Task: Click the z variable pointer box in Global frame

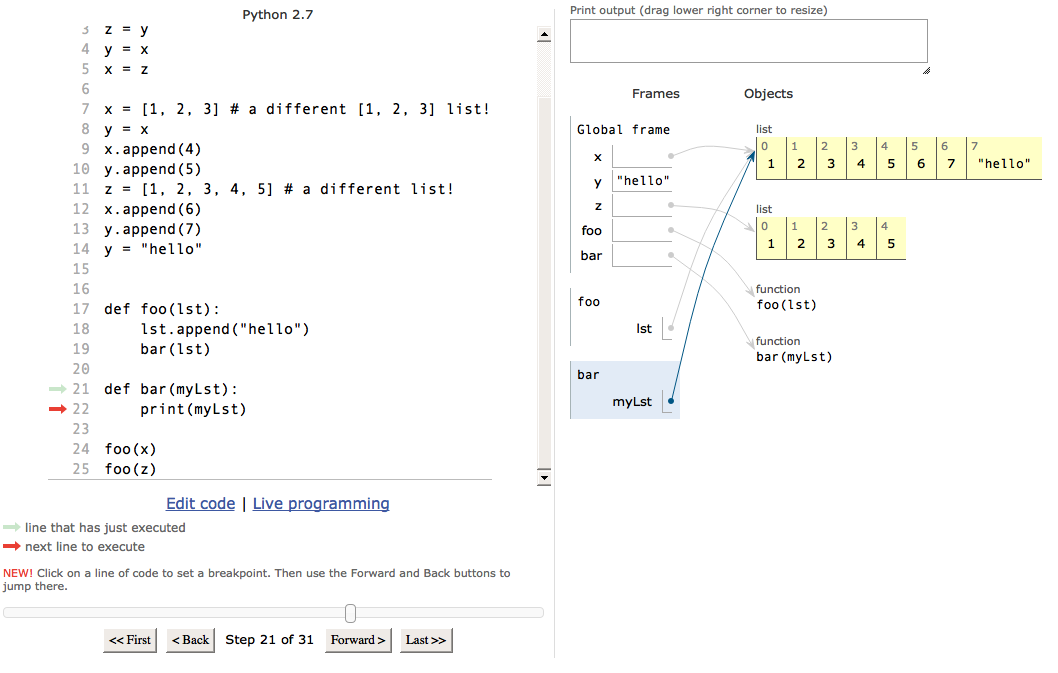Action: click(x=642, y=205)
